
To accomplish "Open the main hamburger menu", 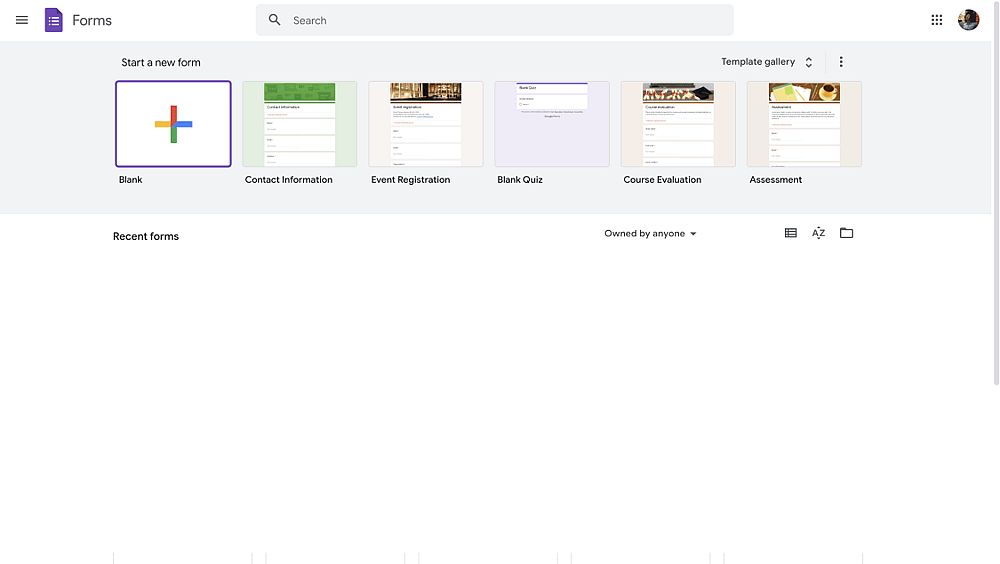I will 22,20.
